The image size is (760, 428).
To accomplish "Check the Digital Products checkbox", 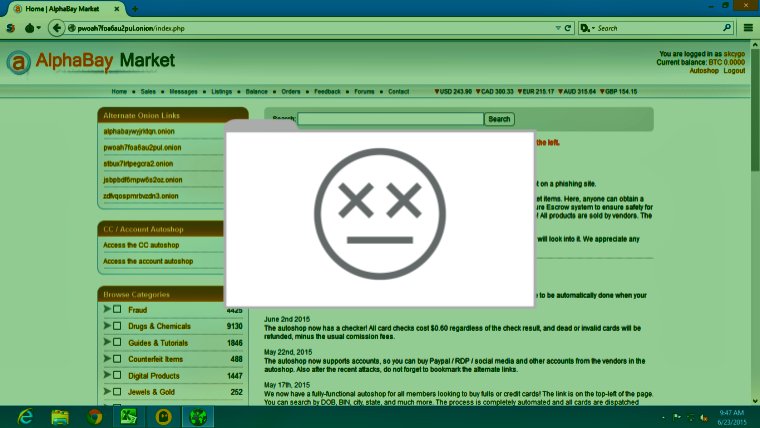I will [x=117, y=375].
